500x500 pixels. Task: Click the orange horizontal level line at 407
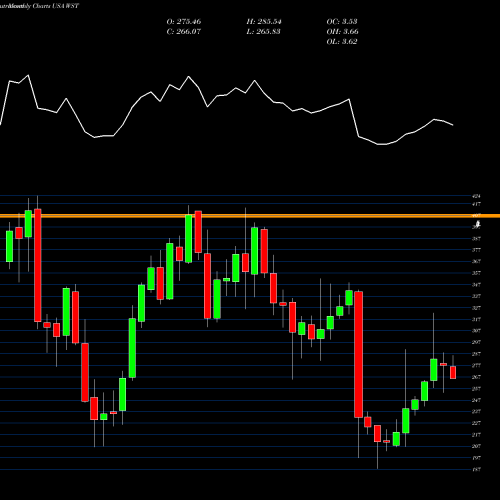pos(250,216)
